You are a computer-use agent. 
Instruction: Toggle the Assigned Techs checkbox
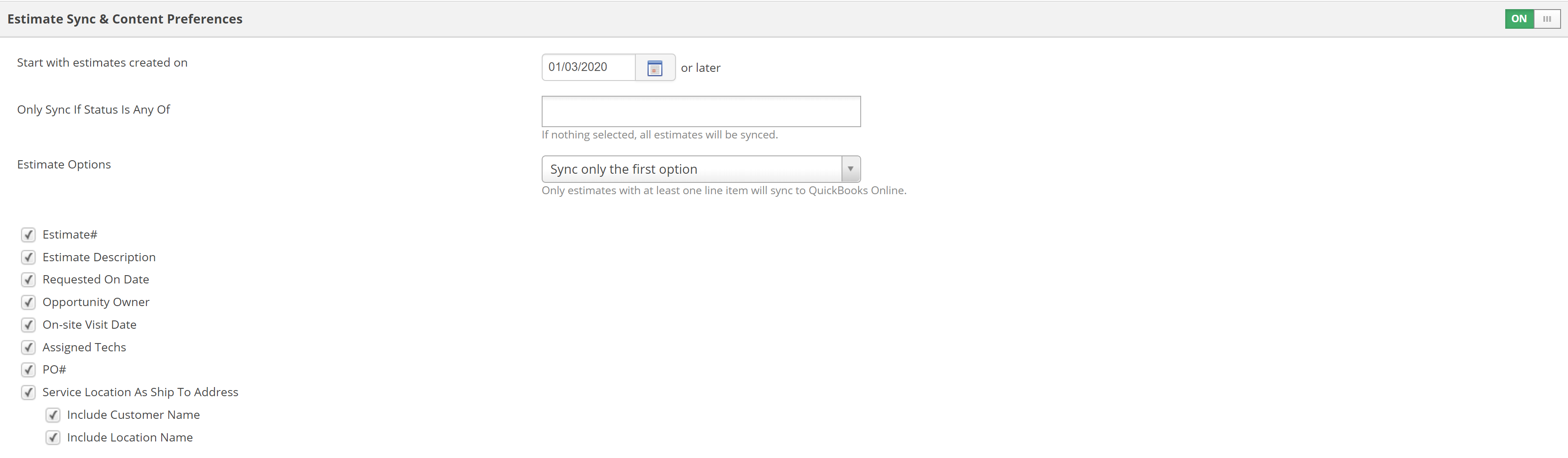pyautogui.click(x=28, y=347)
